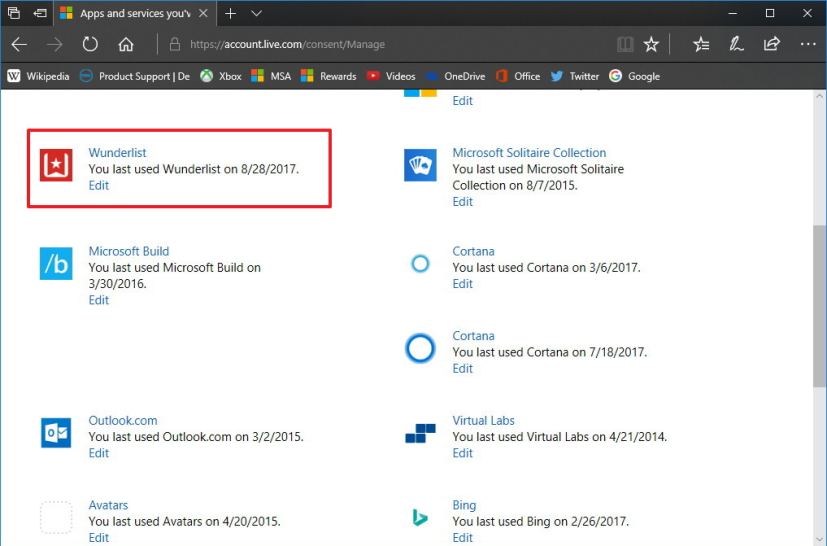This screenshot has height=546, width=827.
Task: Open the tabs you've set aside
Action: (x=14, y=13)
